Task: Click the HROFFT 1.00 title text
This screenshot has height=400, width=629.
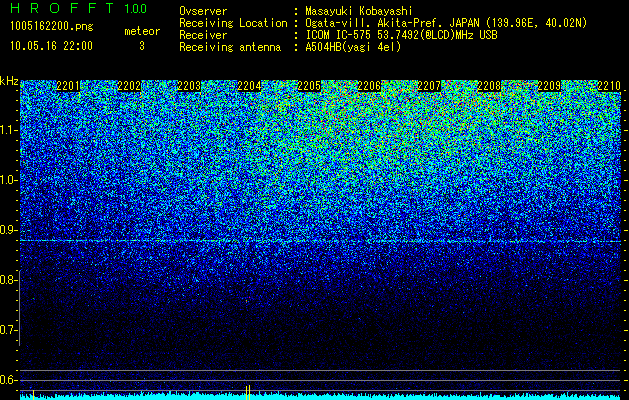Action: (78, 8)
